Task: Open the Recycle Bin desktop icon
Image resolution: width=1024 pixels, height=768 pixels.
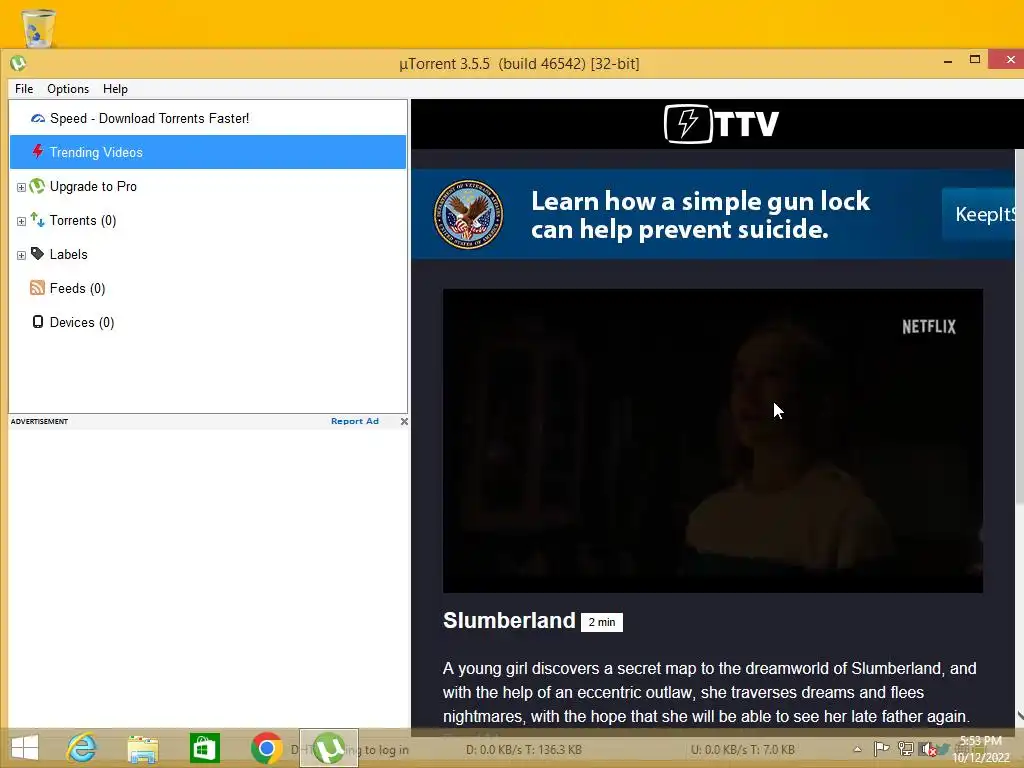Action: (x=39, y=27)
